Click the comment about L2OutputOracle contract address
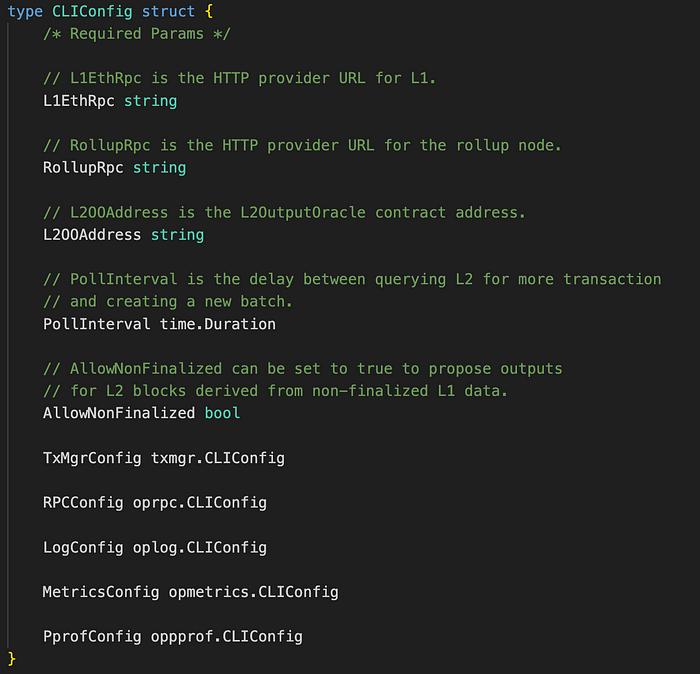This screenshot has height=674, width=700. tap(284, 212)
